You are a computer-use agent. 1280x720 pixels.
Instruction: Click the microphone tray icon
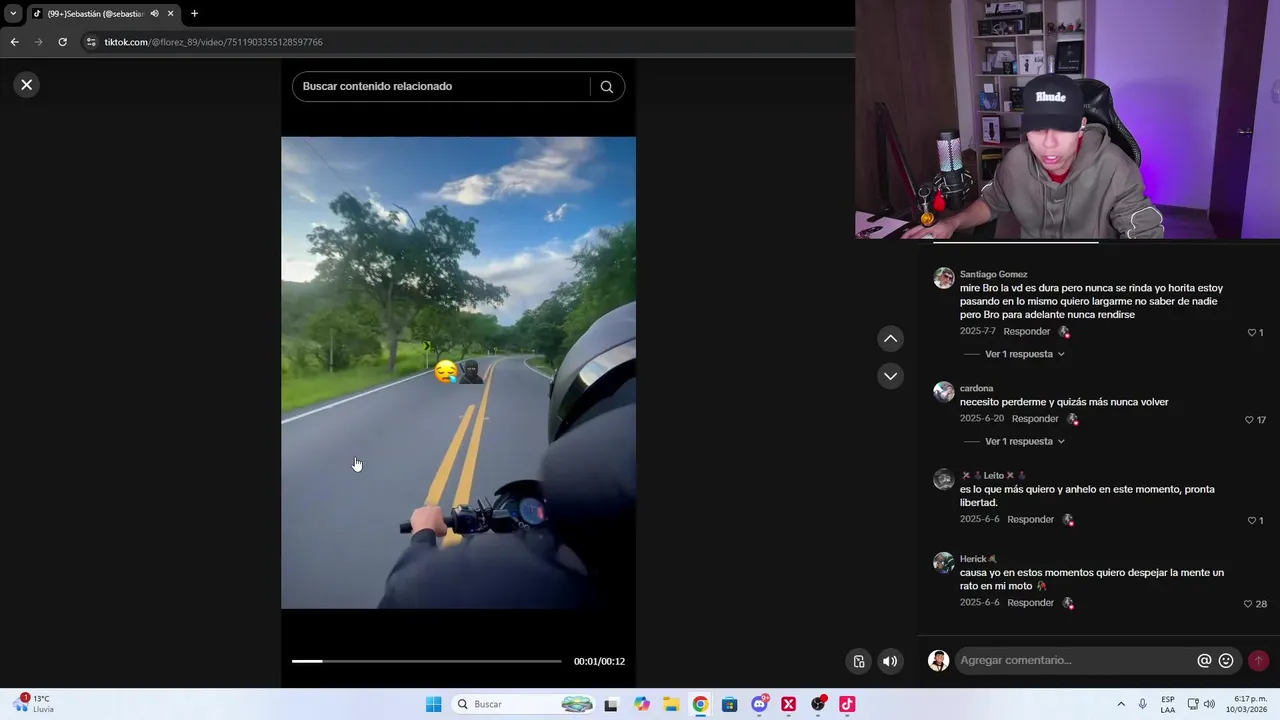click(1143, 704)
